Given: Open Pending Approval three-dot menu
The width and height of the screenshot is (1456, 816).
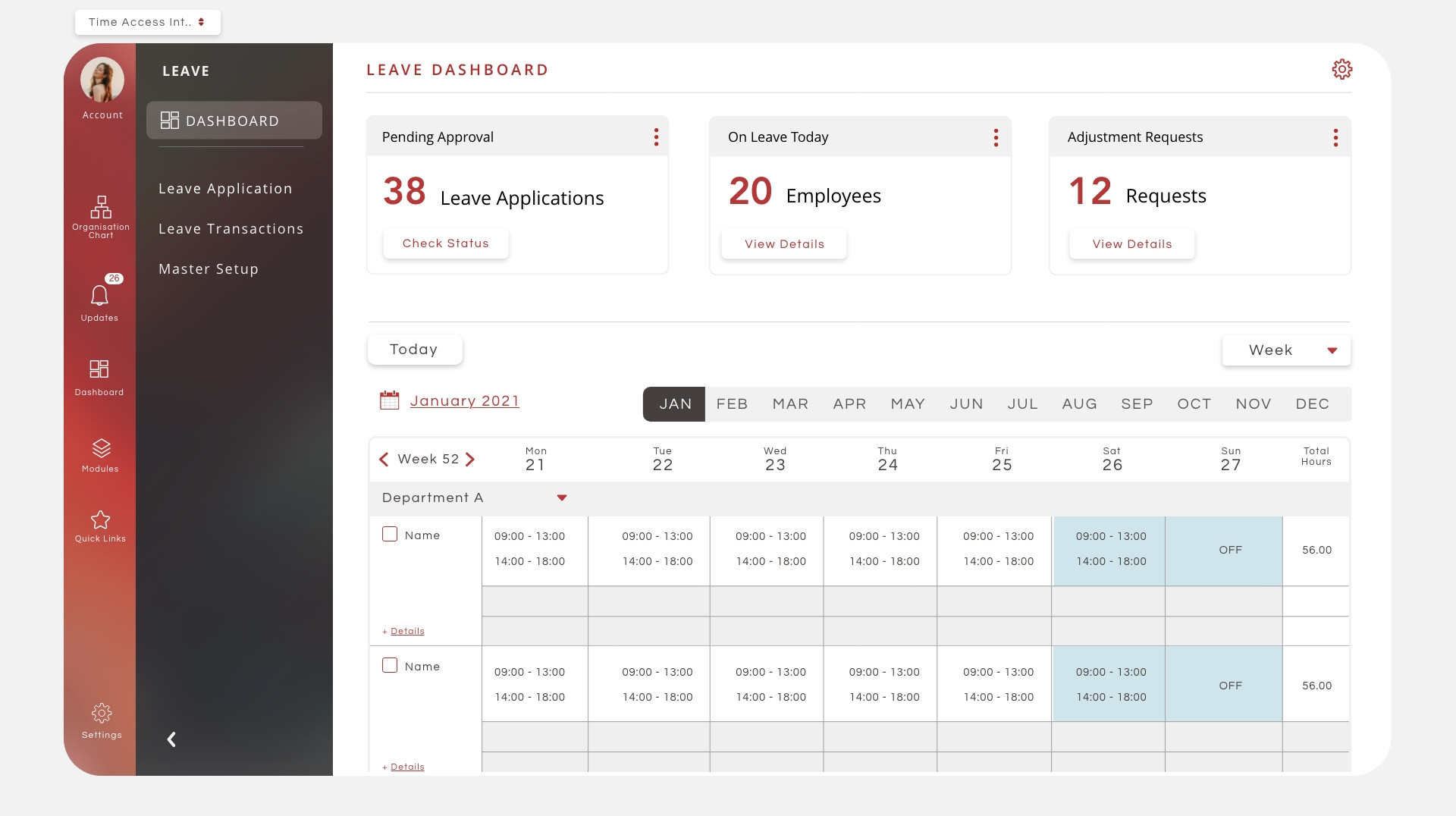Looking at the screenshot, I should pyautogui.click(x=656, y=137).
